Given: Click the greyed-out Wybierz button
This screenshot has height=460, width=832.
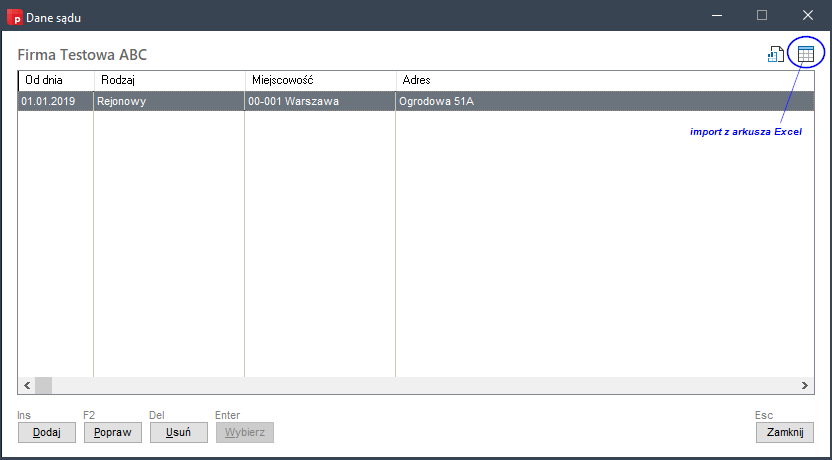Looking at the screenshot, I should coord(245,432).
